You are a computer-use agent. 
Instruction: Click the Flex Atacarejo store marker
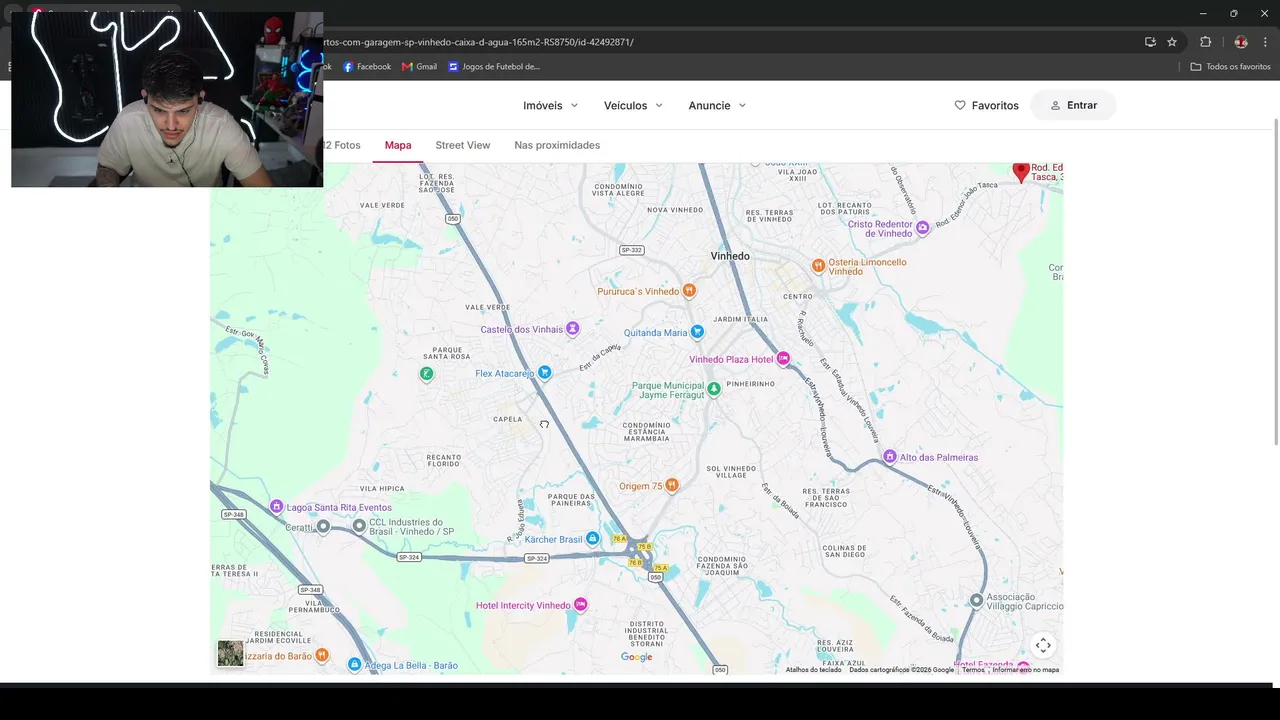point(545,373)
